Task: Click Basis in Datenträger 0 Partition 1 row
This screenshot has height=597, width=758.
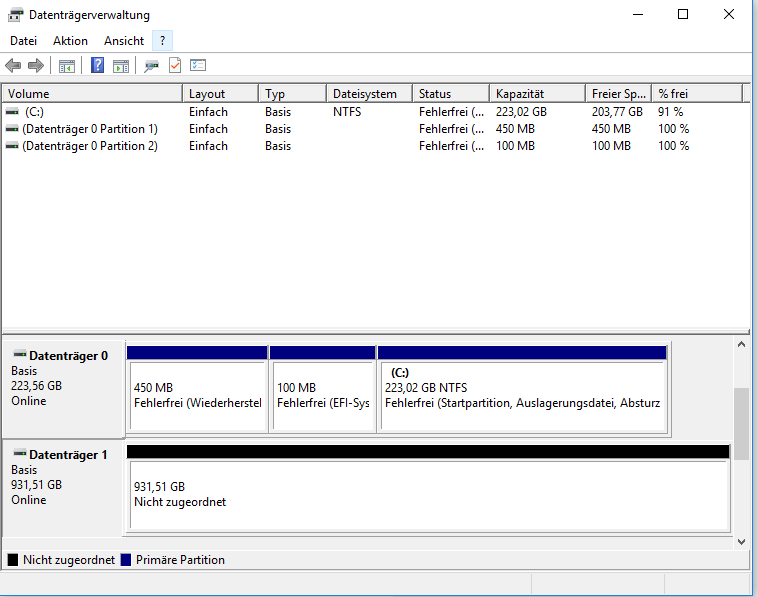Action: pos(278,129)
